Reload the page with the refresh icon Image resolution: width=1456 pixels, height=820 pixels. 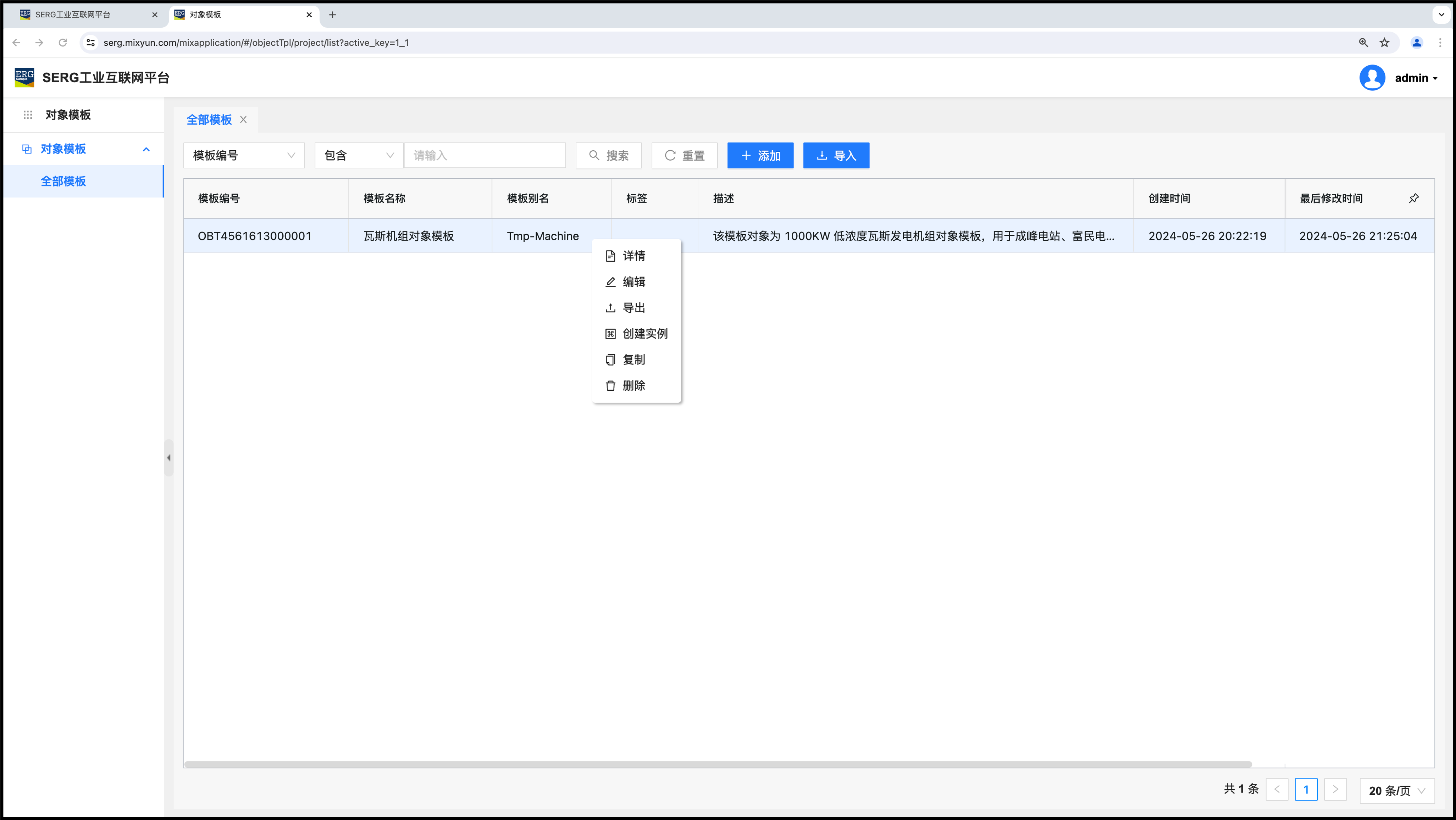tap(63, 43)
